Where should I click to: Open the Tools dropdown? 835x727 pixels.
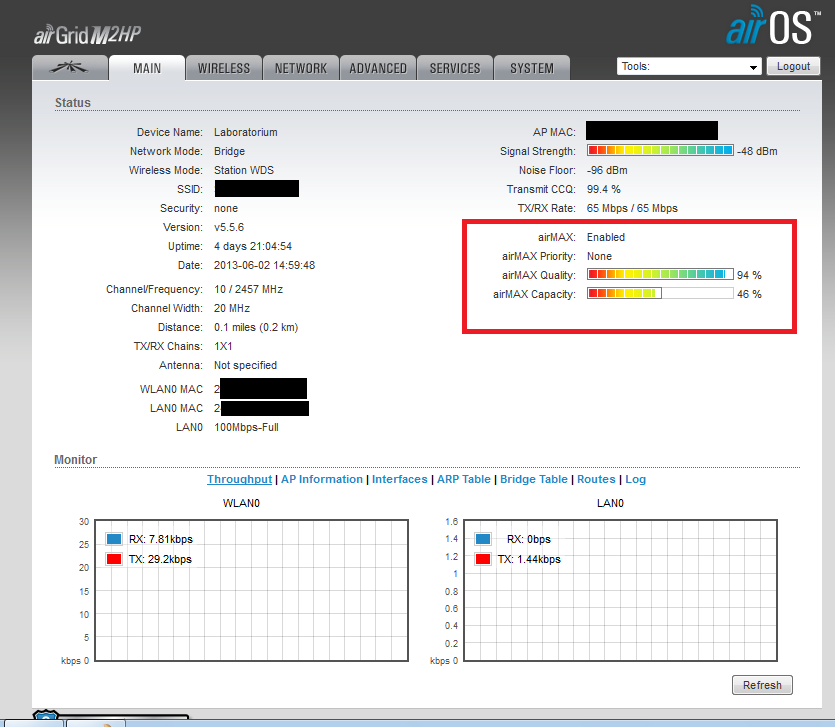[689, 65]
